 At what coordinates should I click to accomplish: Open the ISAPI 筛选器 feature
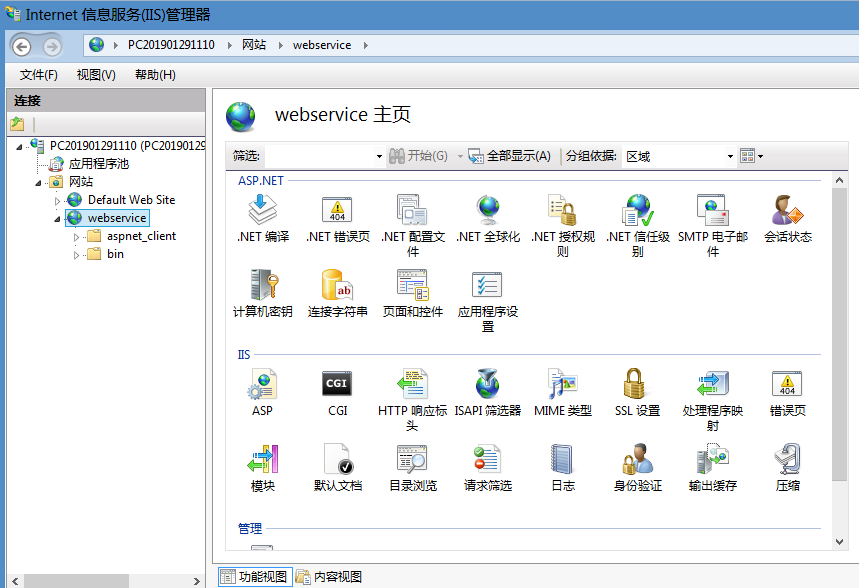(488, 393)
